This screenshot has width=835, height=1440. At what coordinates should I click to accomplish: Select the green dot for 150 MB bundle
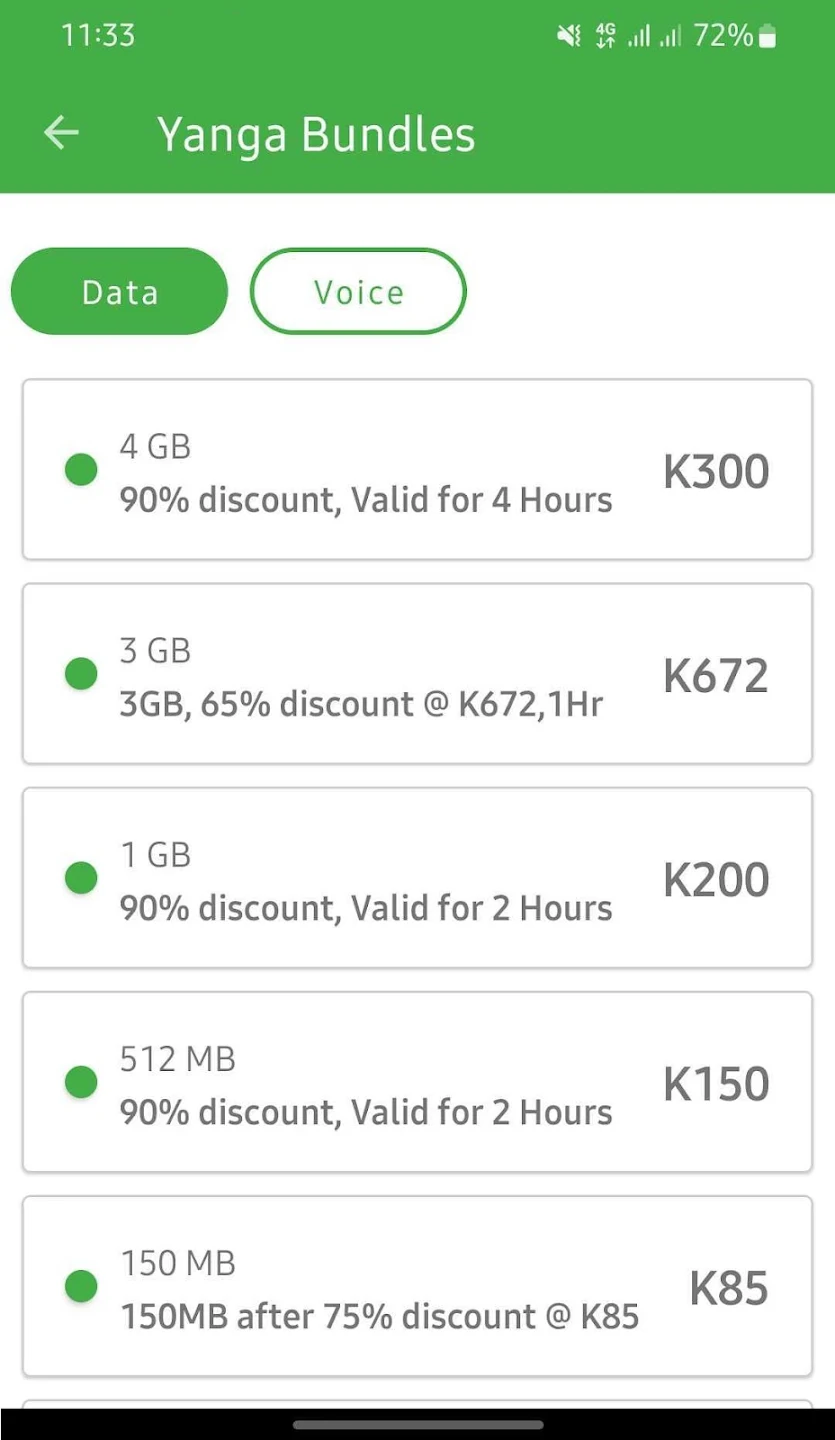click(x=81, y=1286)
